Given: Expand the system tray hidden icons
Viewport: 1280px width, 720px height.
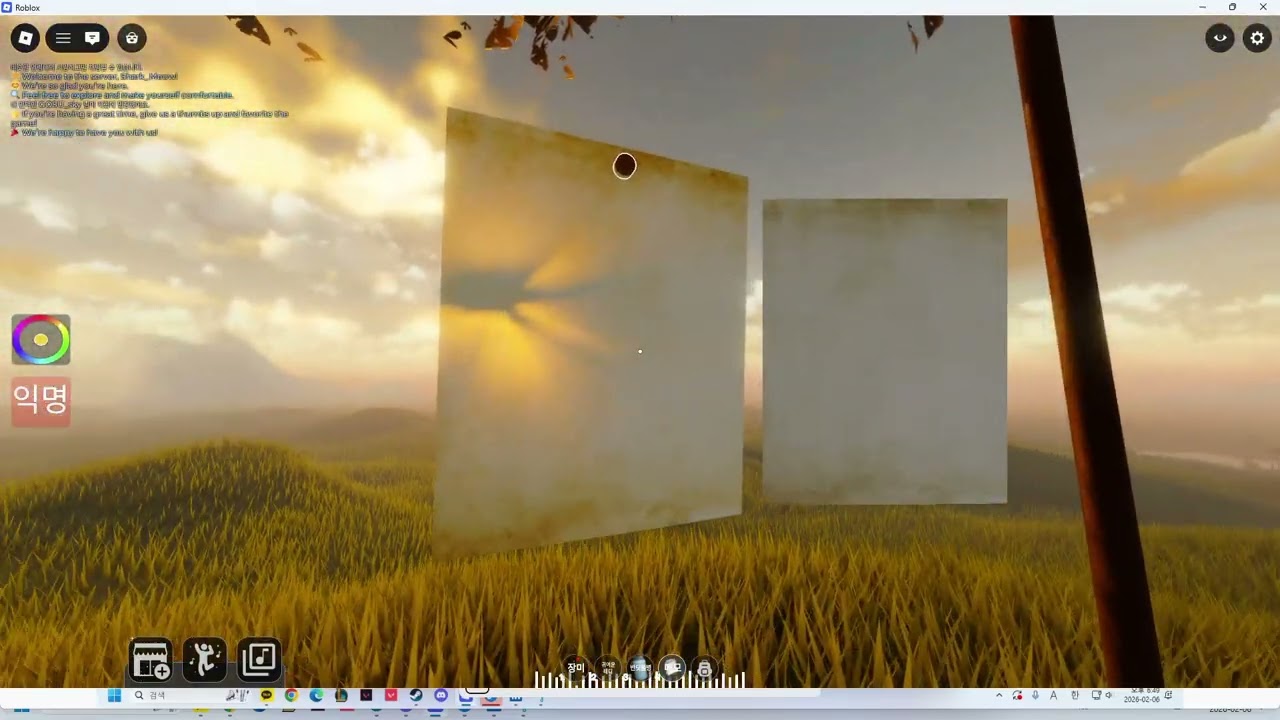Looking at the screenshot, I should point(999,695).
